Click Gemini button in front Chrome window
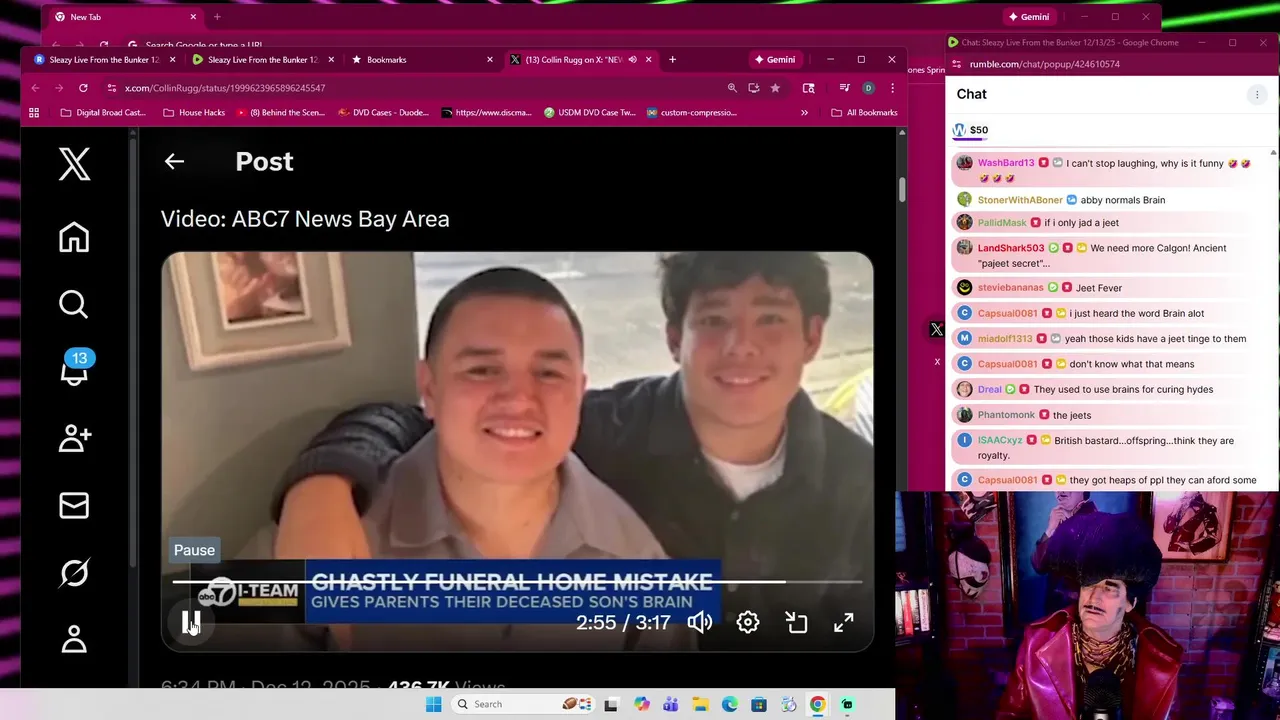This screenshot has height=720, width=1280. point(775,59)
